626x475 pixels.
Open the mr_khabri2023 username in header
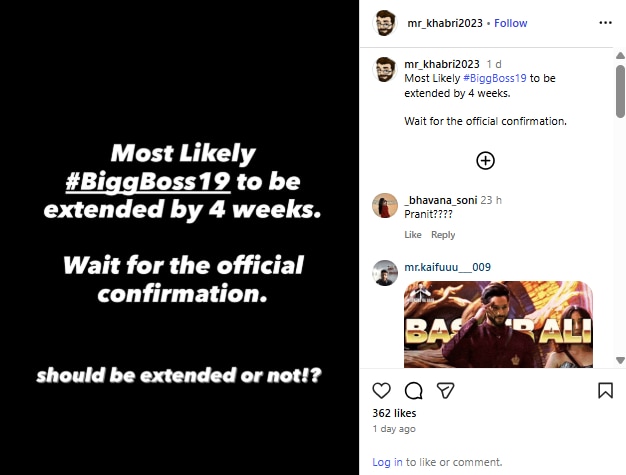tap(446, 23)
